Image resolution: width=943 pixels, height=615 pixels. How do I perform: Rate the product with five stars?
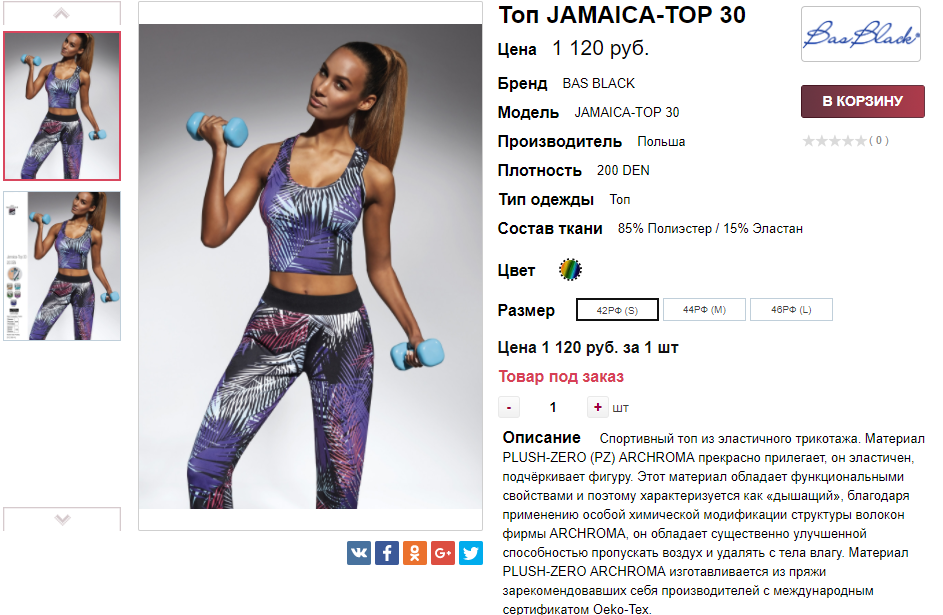[x=861, y=141]
